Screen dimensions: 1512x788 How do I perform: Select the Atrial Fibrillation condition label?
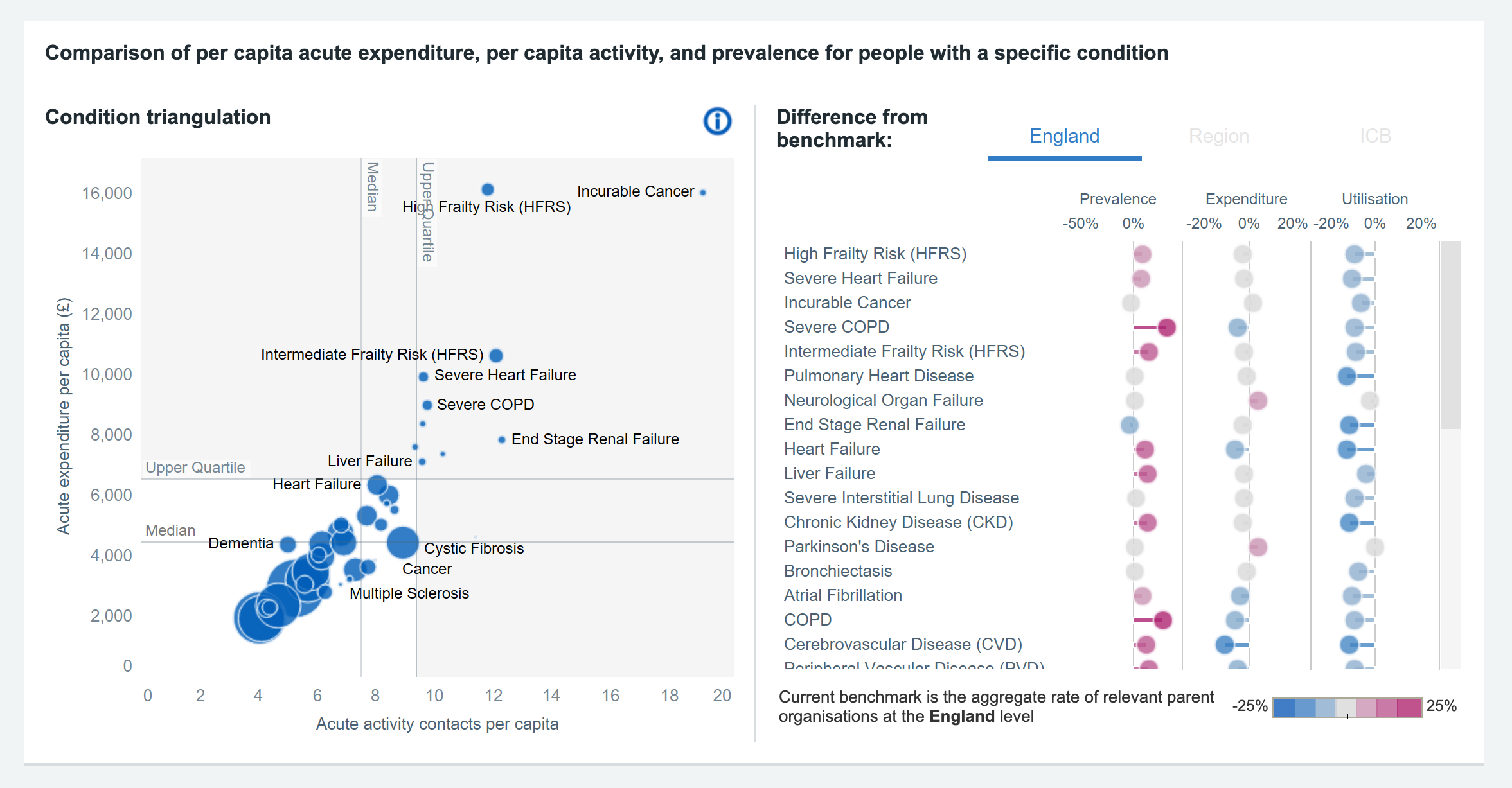tap(842, 595)
